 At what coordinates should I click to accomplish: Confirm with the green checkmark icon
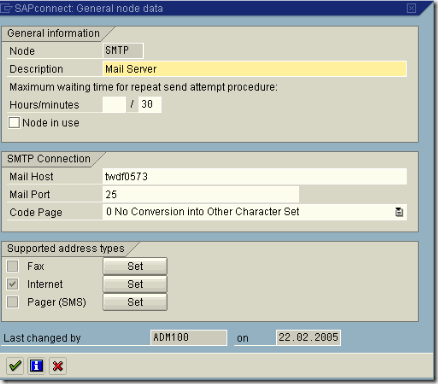click(15, 366)
